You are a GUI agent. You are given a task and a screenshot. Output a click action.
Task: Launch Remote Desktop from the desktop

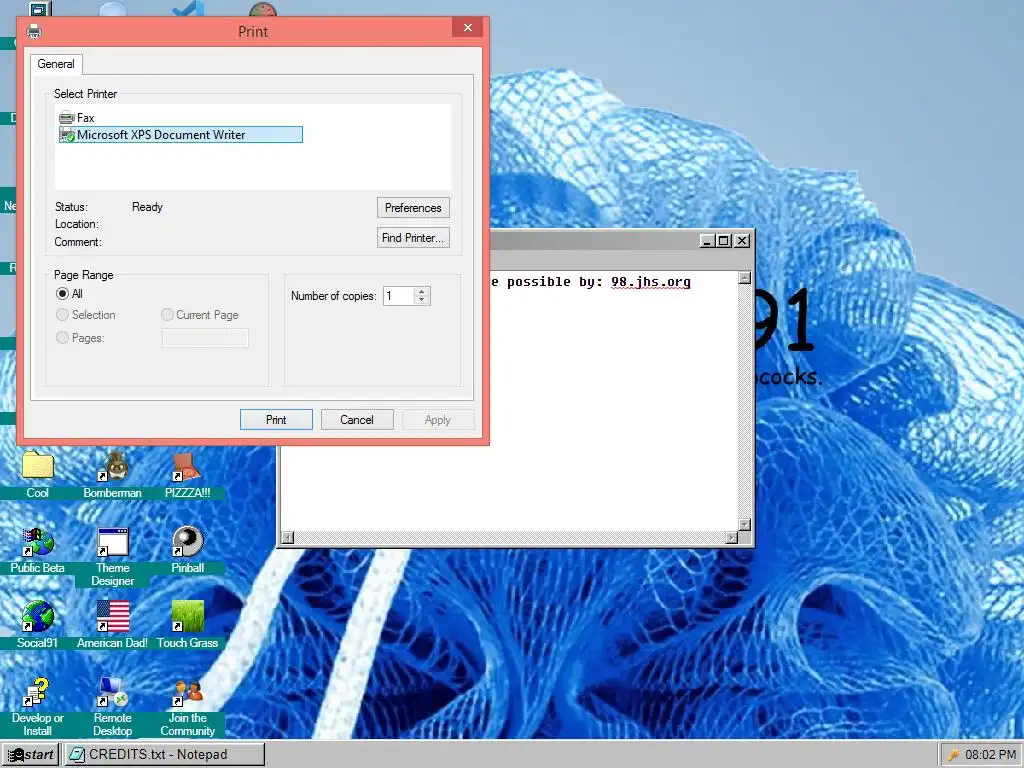point(112,692)
